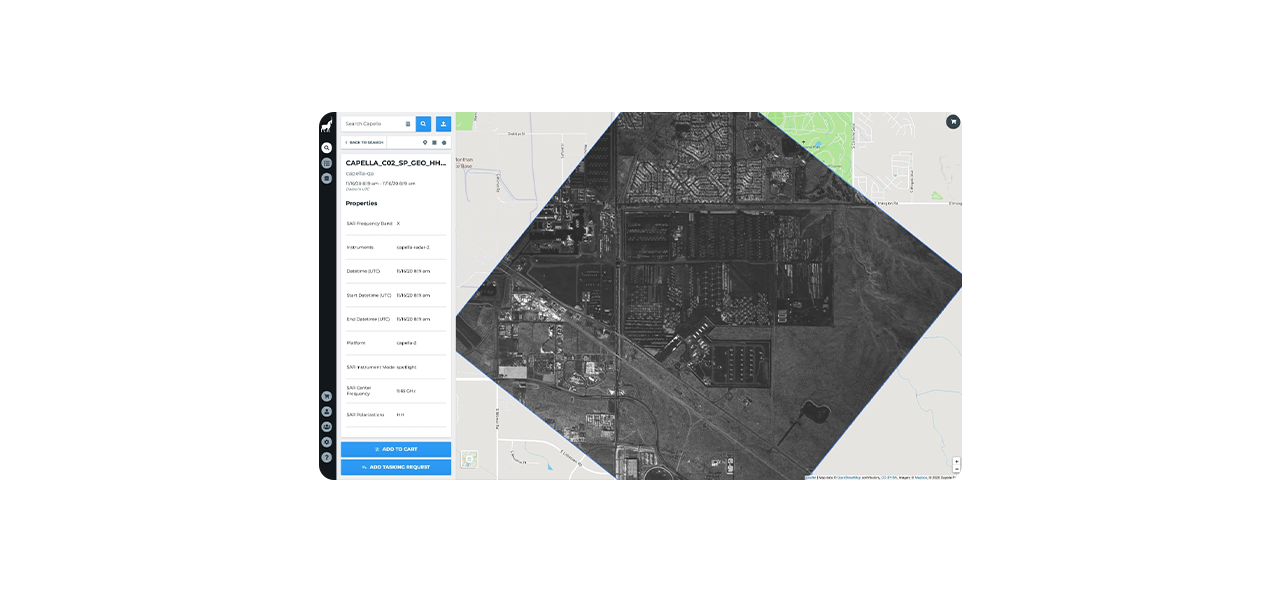Screen dimensions: 1280x600
Task: Open the cart icon at top-right of map
Action: coord(953,122)
